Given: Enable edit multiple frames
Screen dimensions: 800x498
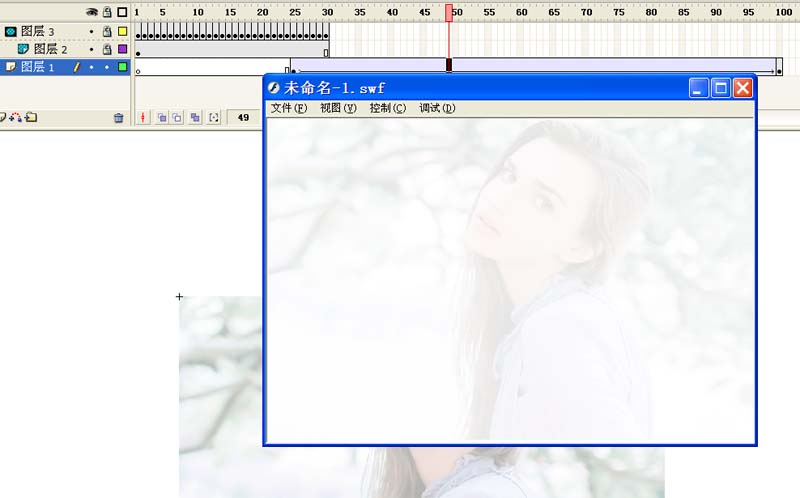Looking at the screenshot, I should click(x=195, y=117).
